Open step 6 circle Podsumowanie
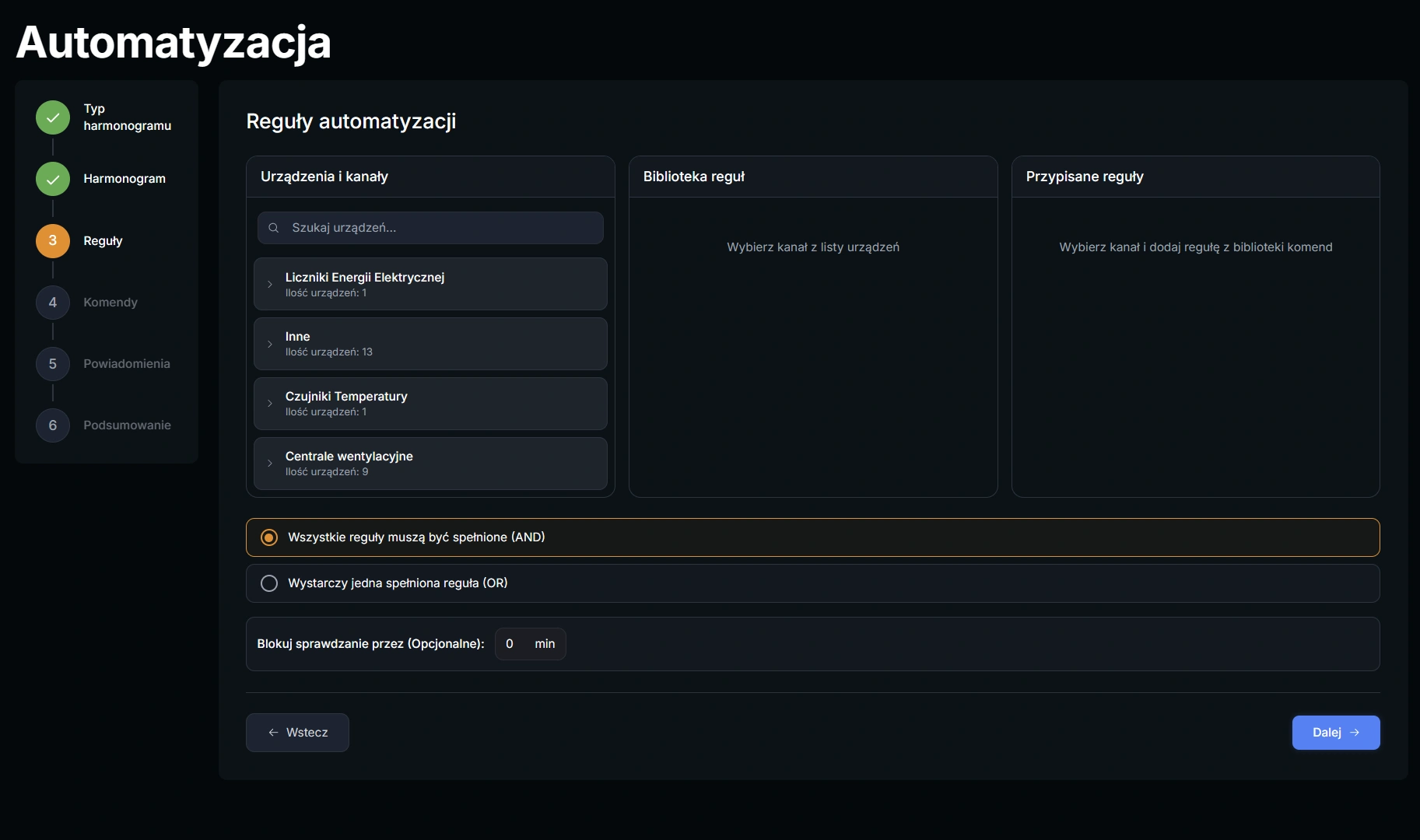The height and width of the screenshot is (840, 1420). 53,425
